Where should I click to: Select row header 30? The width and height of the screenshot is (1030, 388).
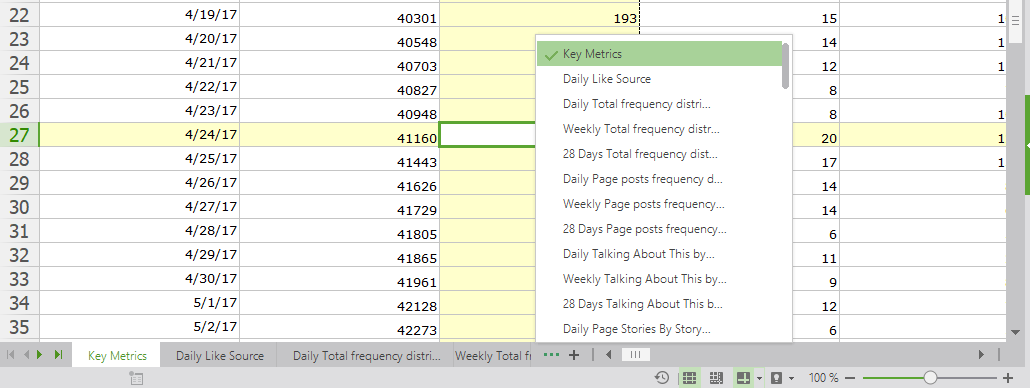click(x=20, y=207)
